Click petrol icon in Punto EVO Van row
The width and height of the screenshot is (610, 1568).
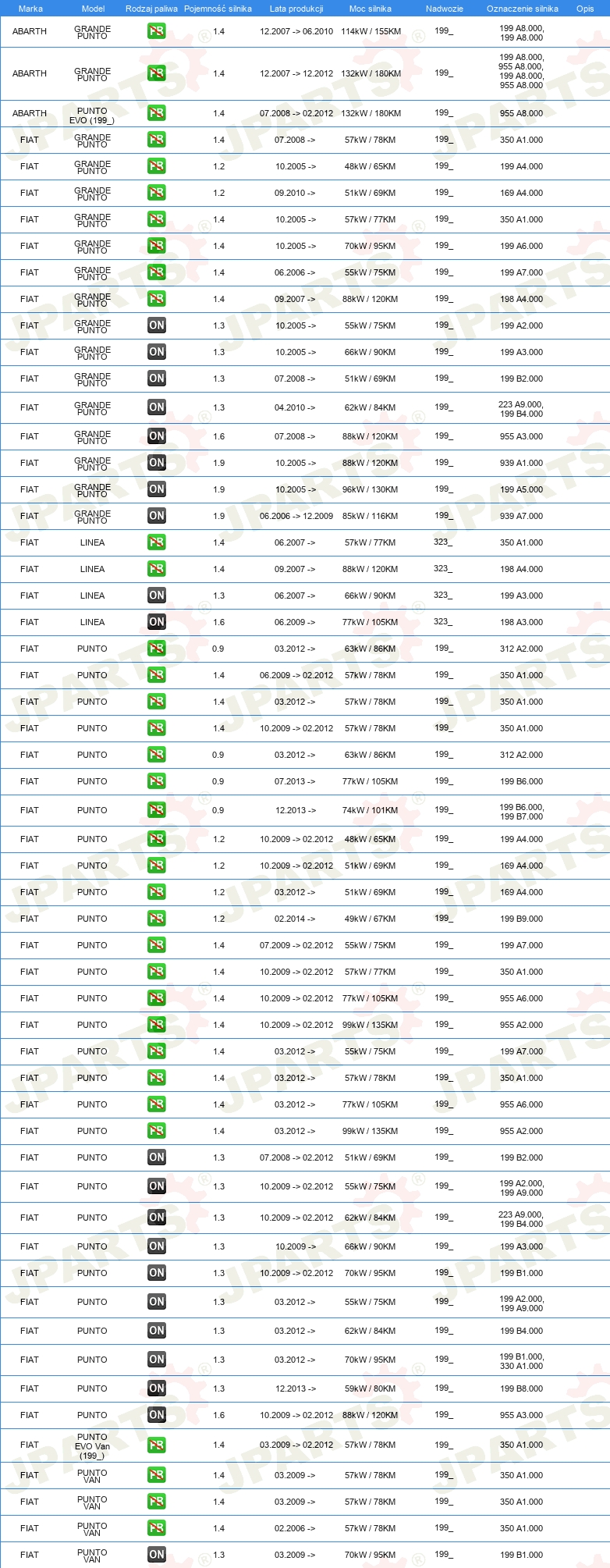point(157,1445)
